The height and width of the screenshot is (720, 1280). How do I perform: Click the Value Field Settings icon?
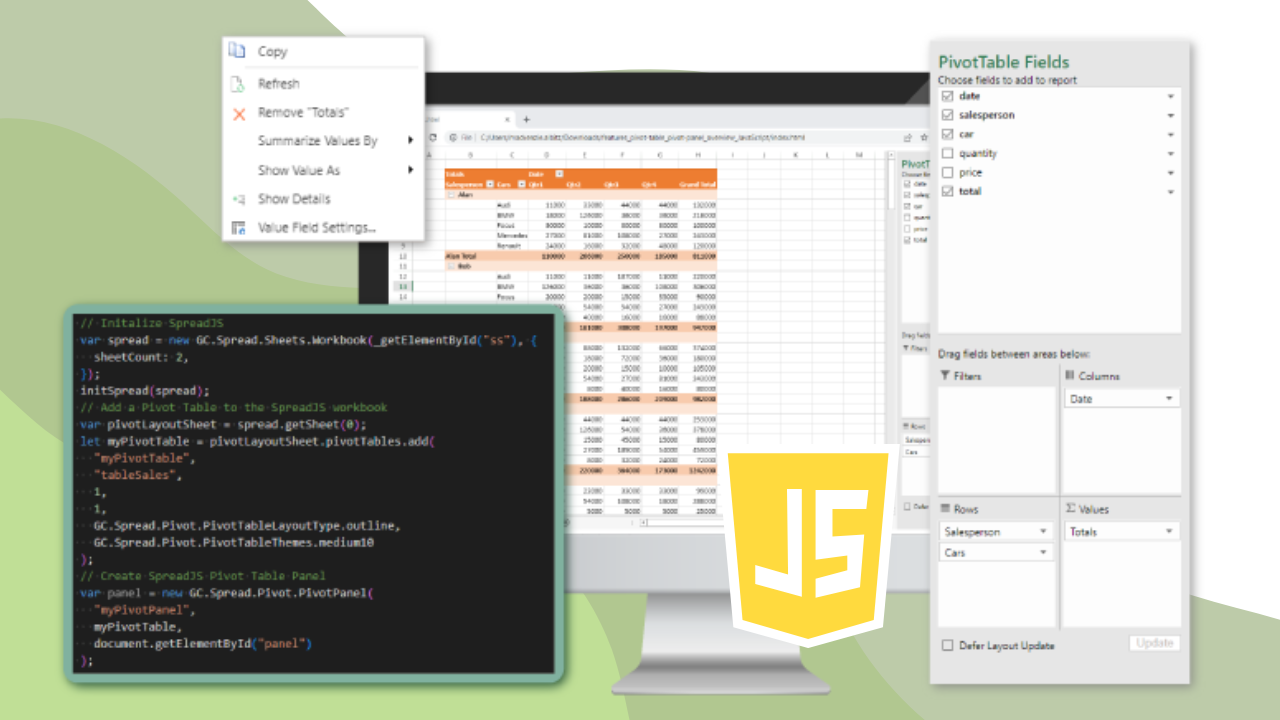(238, 228)
